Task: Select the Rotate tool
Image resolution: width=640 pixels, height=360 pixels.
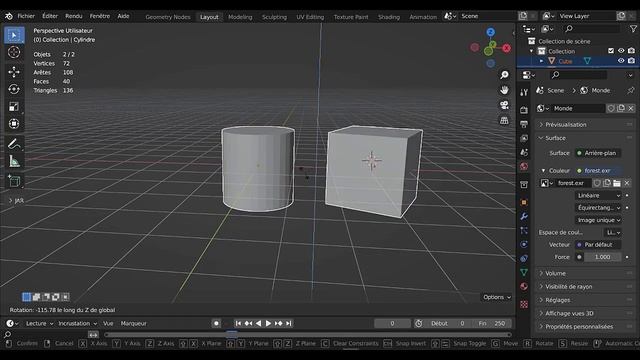Action: pos(14,89)
